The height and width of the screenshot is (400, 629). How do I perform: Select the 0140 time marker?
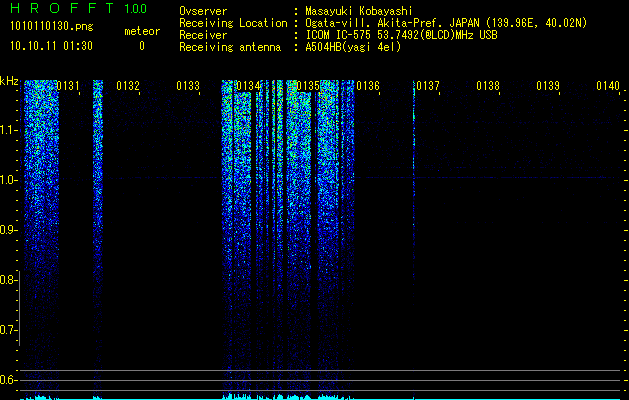[x=608, y=86]
